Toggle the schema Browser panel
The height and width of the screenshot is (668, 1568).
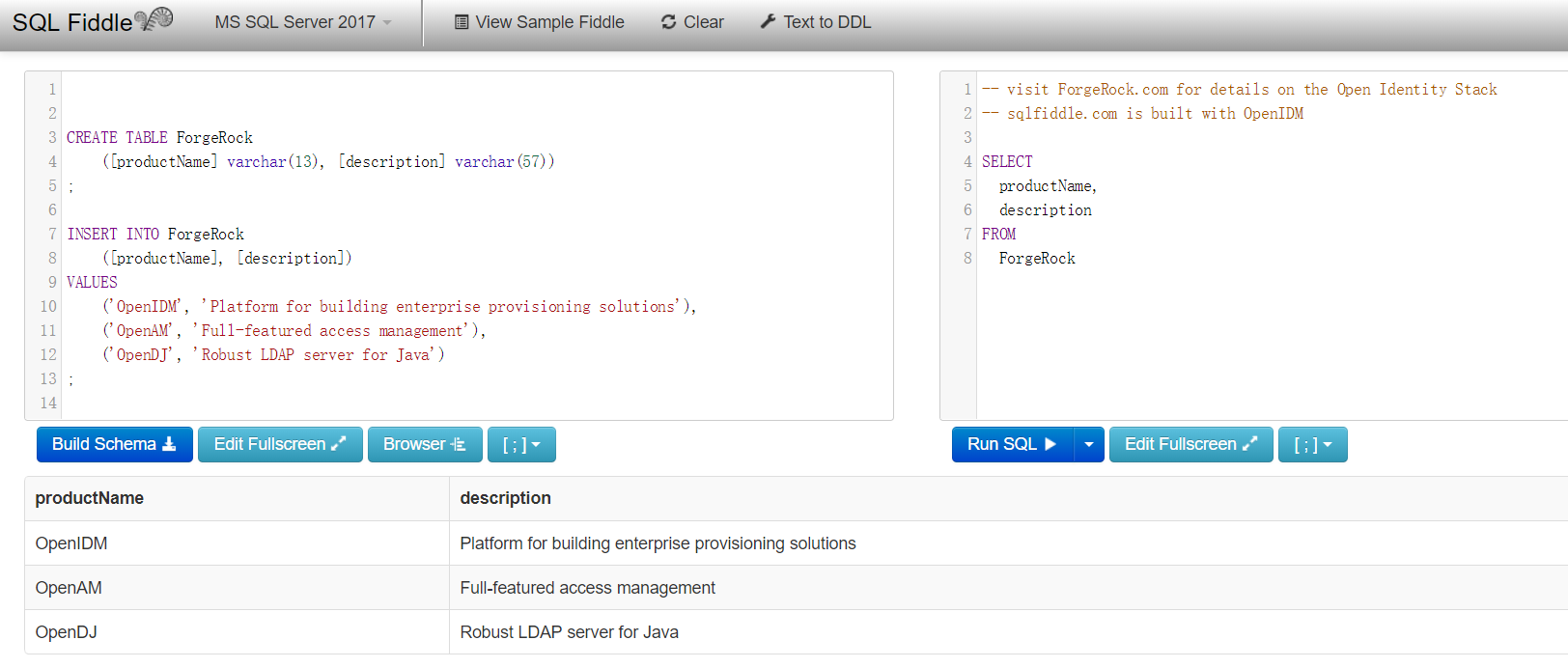pyautogui.click(x=424, y=444)
